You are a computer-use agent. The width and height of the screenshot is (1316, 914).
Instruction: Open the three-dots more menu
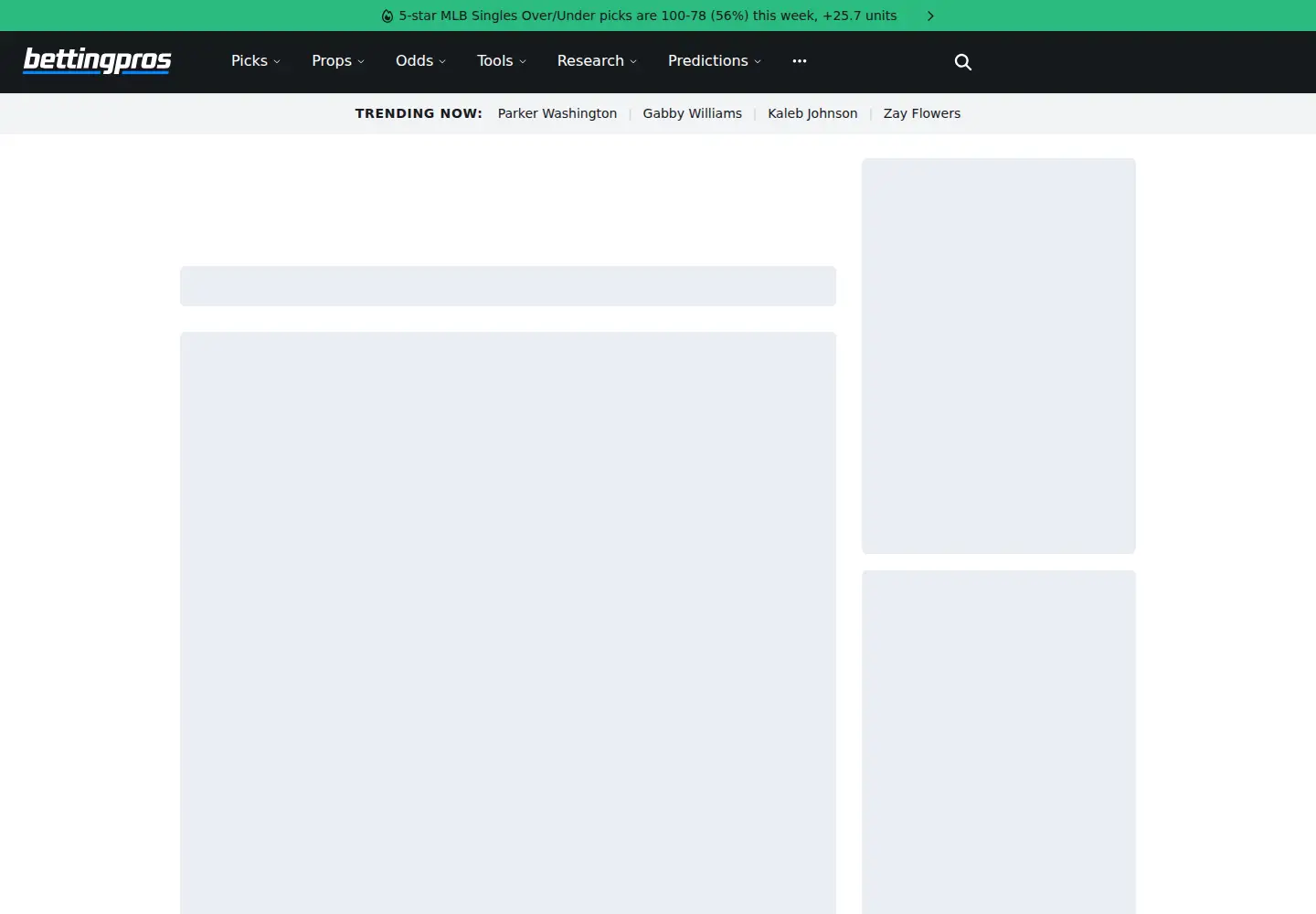pyautogui.click(x=800, y=61)
